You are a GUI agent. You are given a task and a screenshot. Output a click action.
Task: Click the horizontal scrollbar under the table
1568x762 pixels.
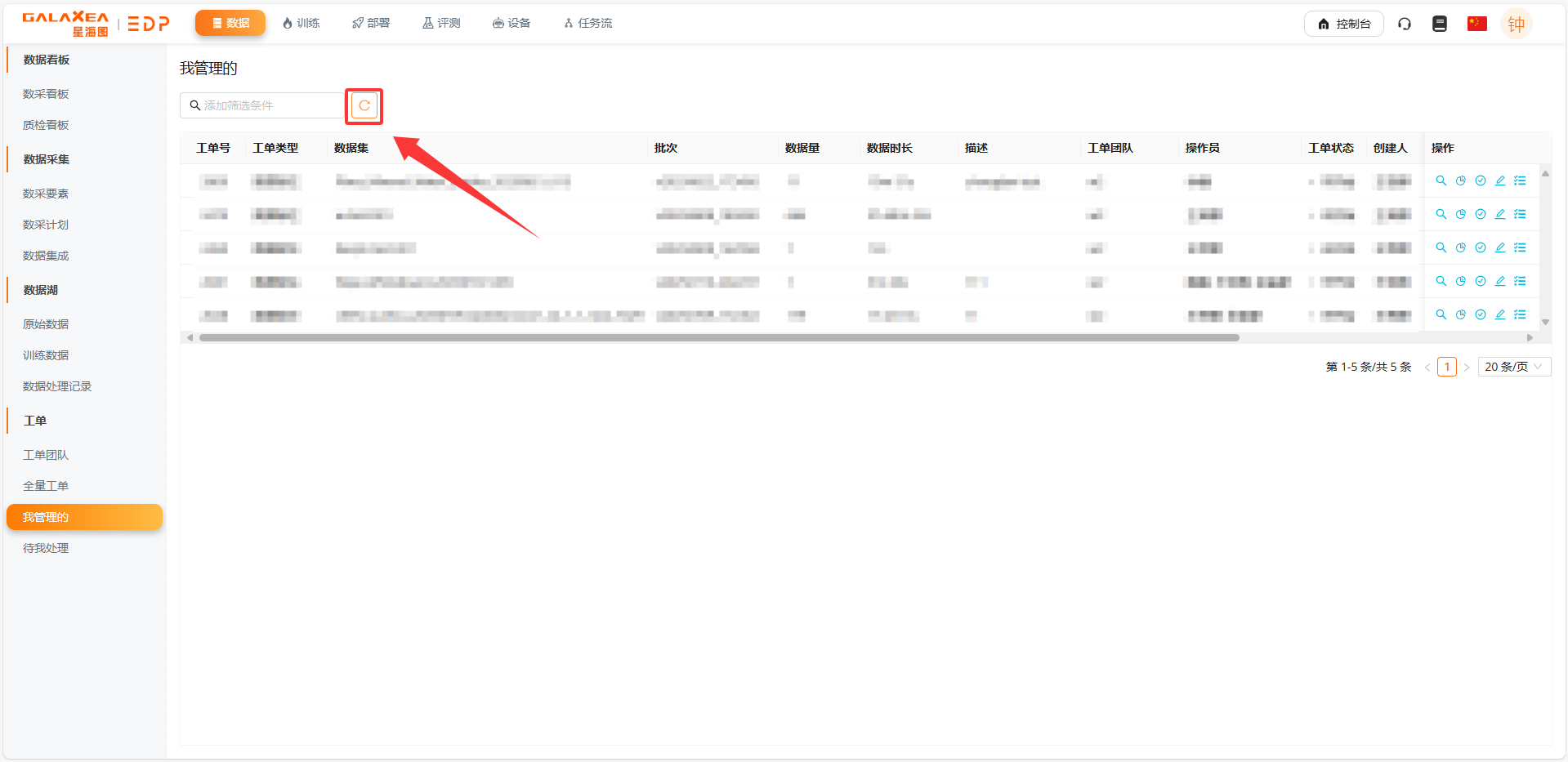pyautogui.click(x=719, y=337)
